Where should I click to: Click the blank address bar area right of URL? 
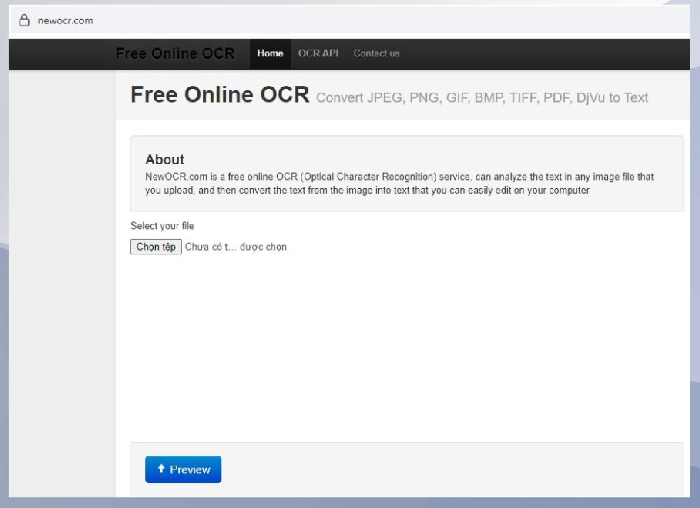[x=400, y=21]
